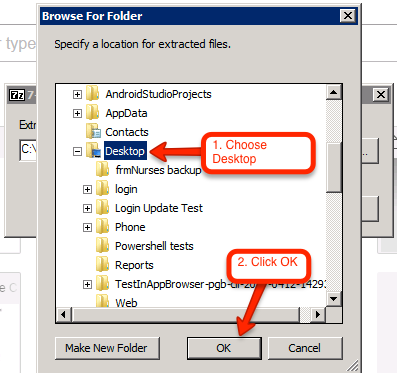Click the Powershell tests folder icon

(102, 246)
